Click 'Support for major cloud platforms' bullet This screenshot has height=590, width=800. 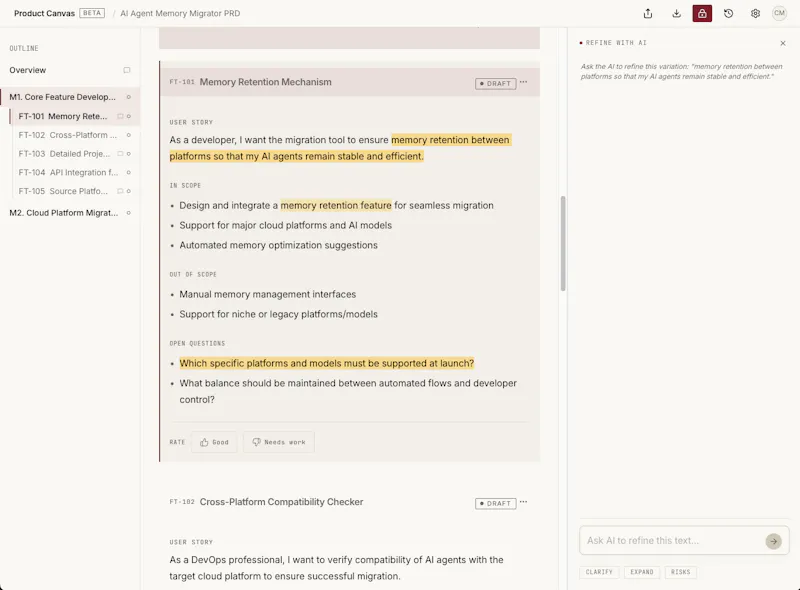click(285, 226)
